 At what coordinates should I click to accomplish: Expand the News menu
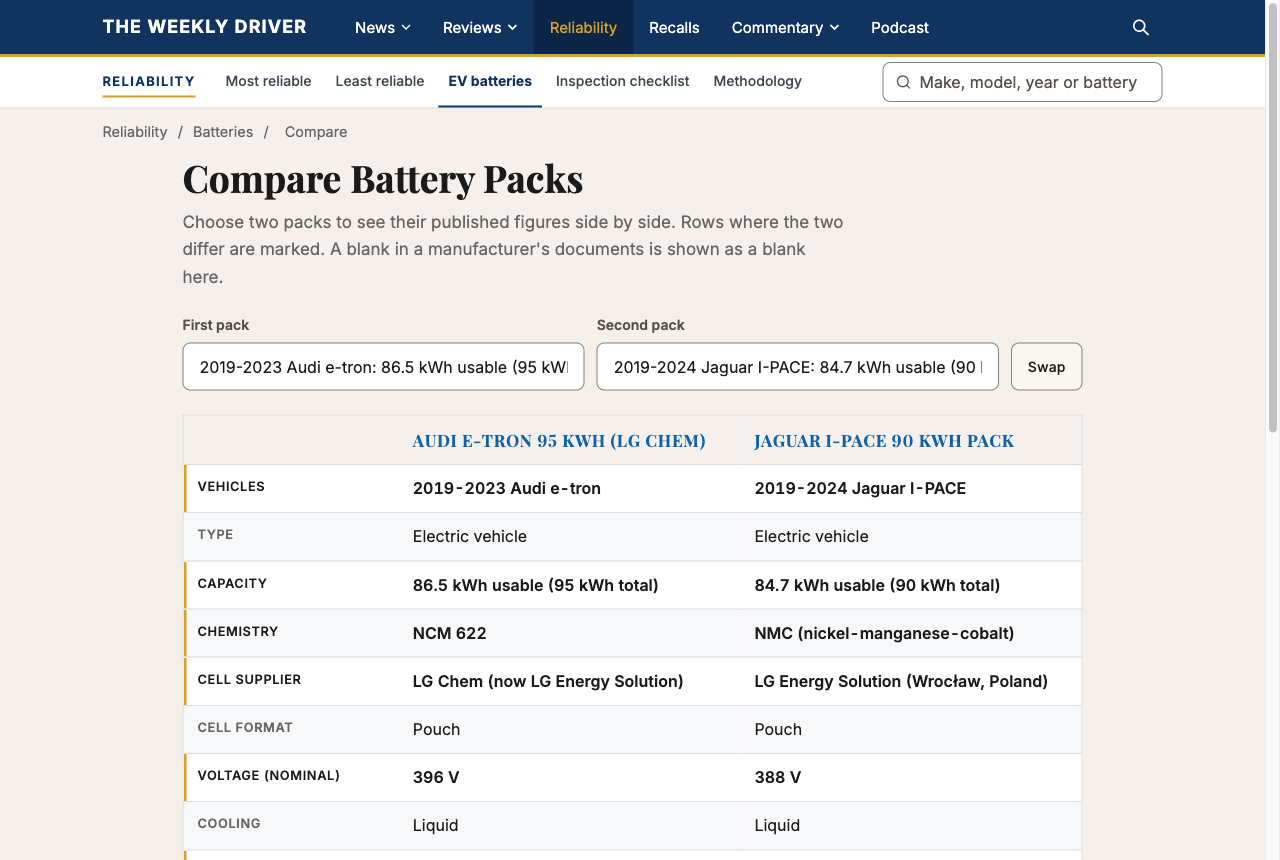(383, 27)
